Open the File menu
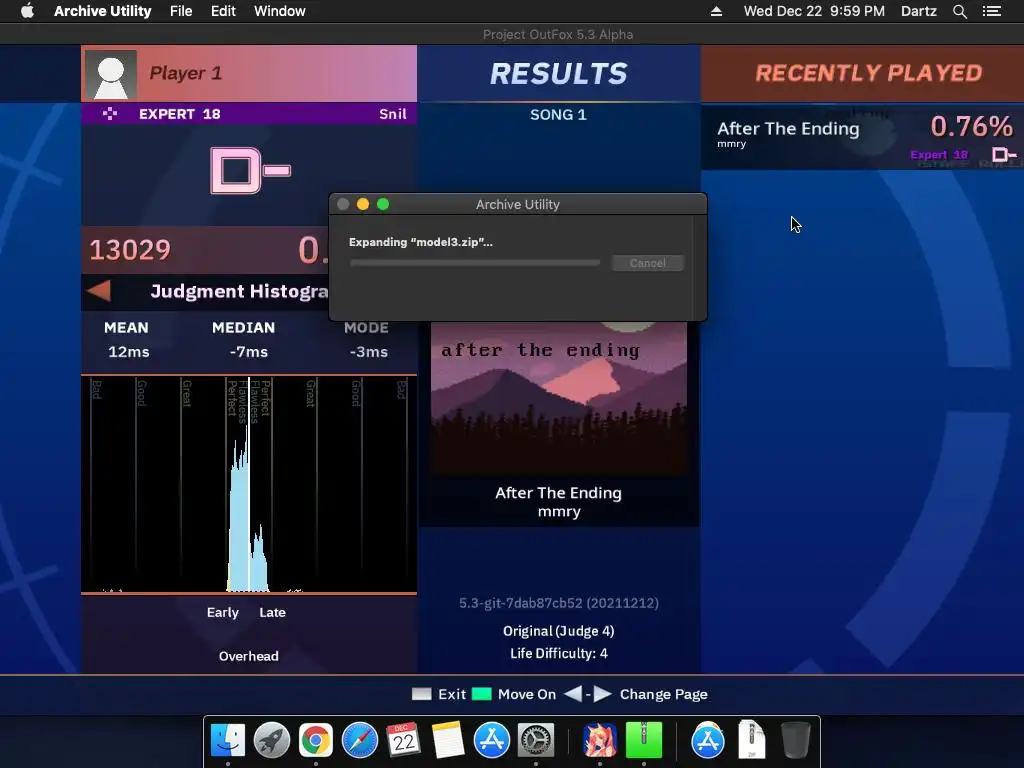The image size is (1024, 768). 181,11
